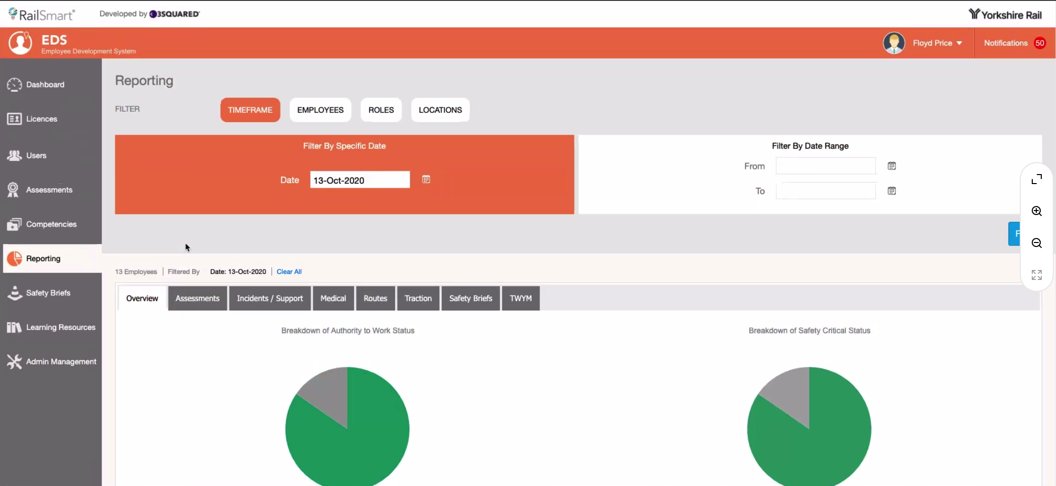The width and height of the screenshot is (1056, 486).
Task: Open the Traction tab
Action: pos(418,299)
